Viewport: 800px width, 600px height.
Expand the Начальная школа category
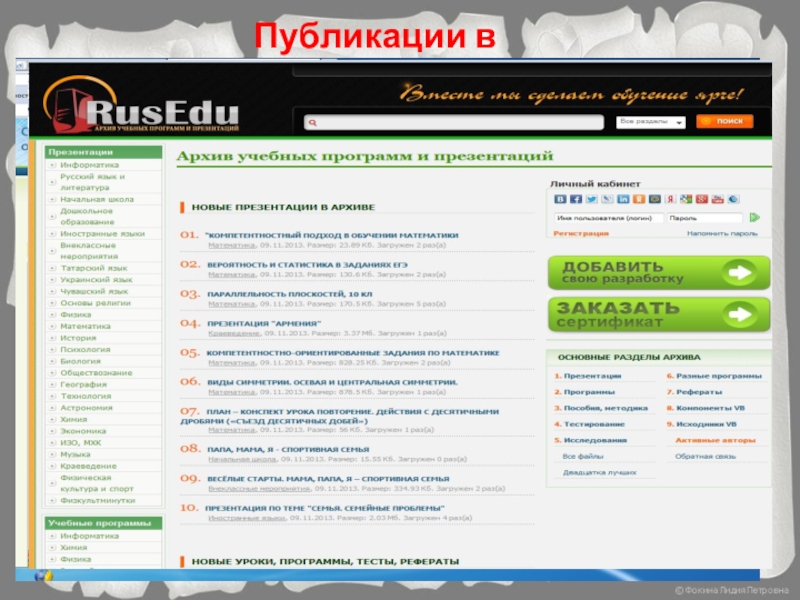[52, 199]
